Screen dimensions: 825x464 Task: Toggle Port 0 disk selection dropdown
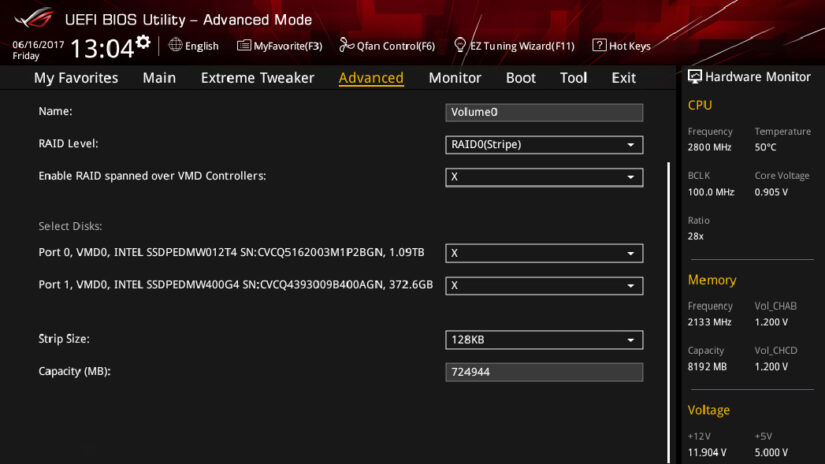tap(543, 253)
